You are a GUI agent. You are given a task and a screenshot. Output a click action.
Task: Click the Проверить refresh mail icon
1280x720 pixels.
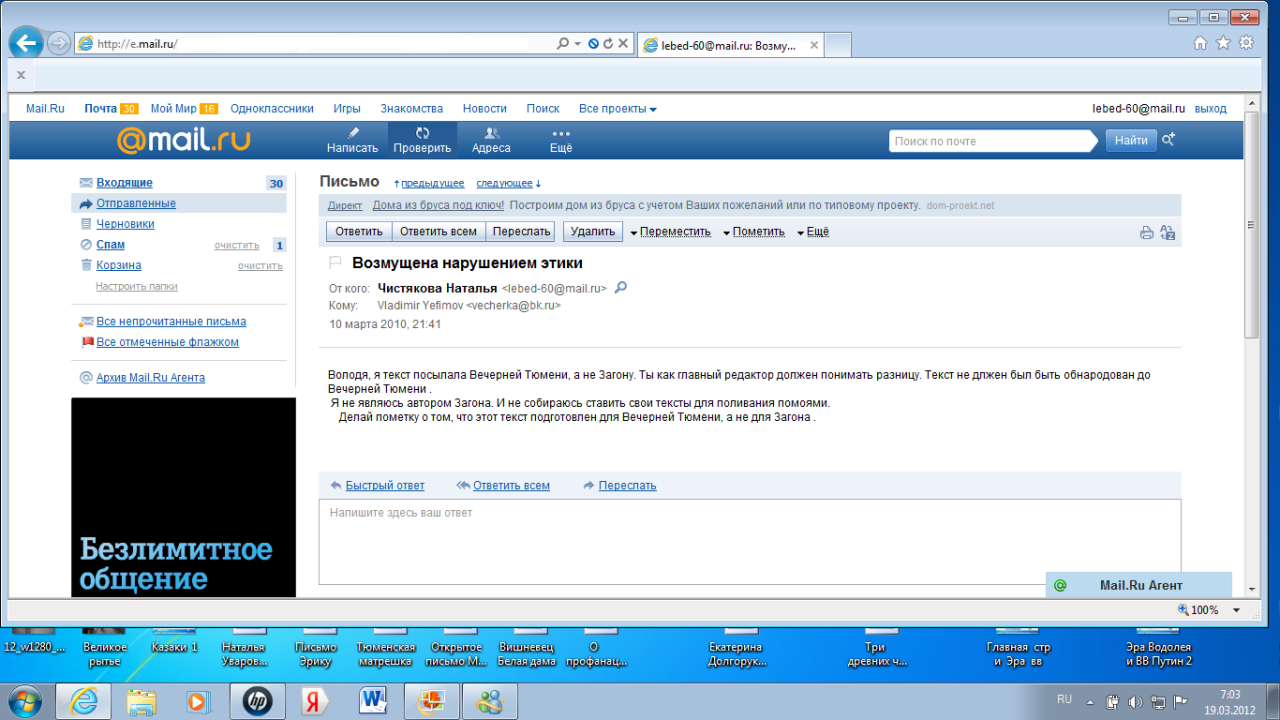pyautogui.click(x=422, y=133)
